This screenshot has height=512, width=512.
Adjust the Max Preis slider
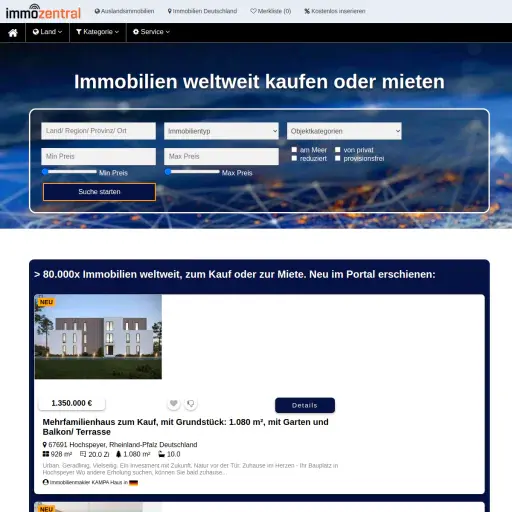tap(192, 172)
